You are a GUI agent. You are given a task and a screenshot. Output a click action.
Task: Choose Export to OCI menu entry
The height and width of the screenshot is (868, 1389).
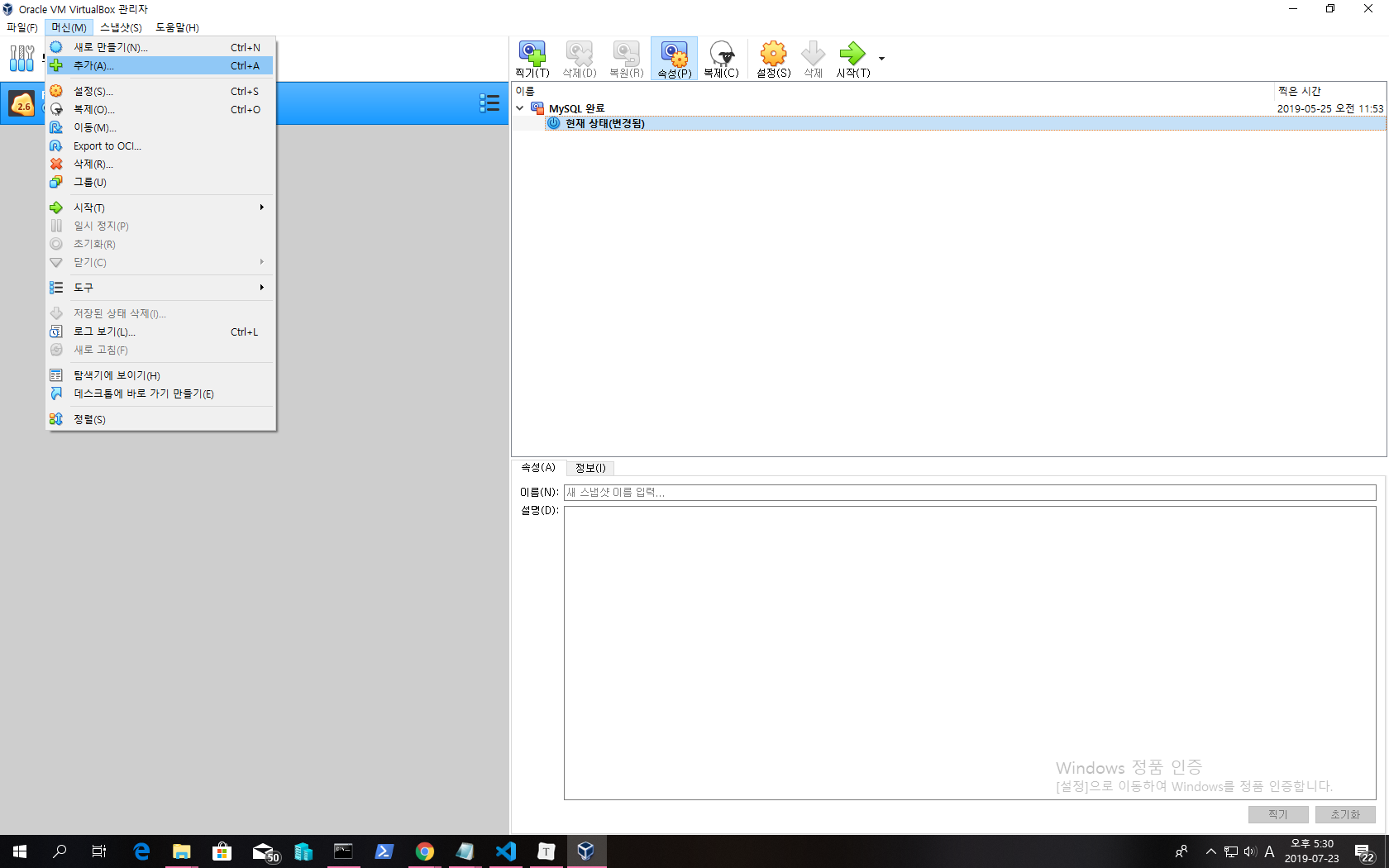160,145
